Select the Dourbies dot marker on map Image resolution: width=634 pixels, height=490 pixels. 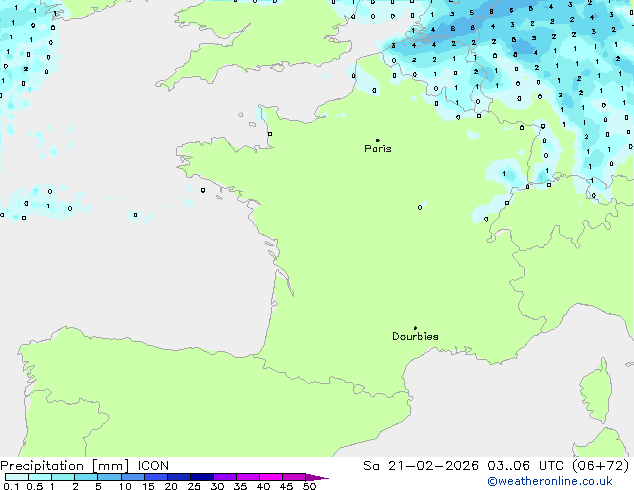click(x=415, y=328)
